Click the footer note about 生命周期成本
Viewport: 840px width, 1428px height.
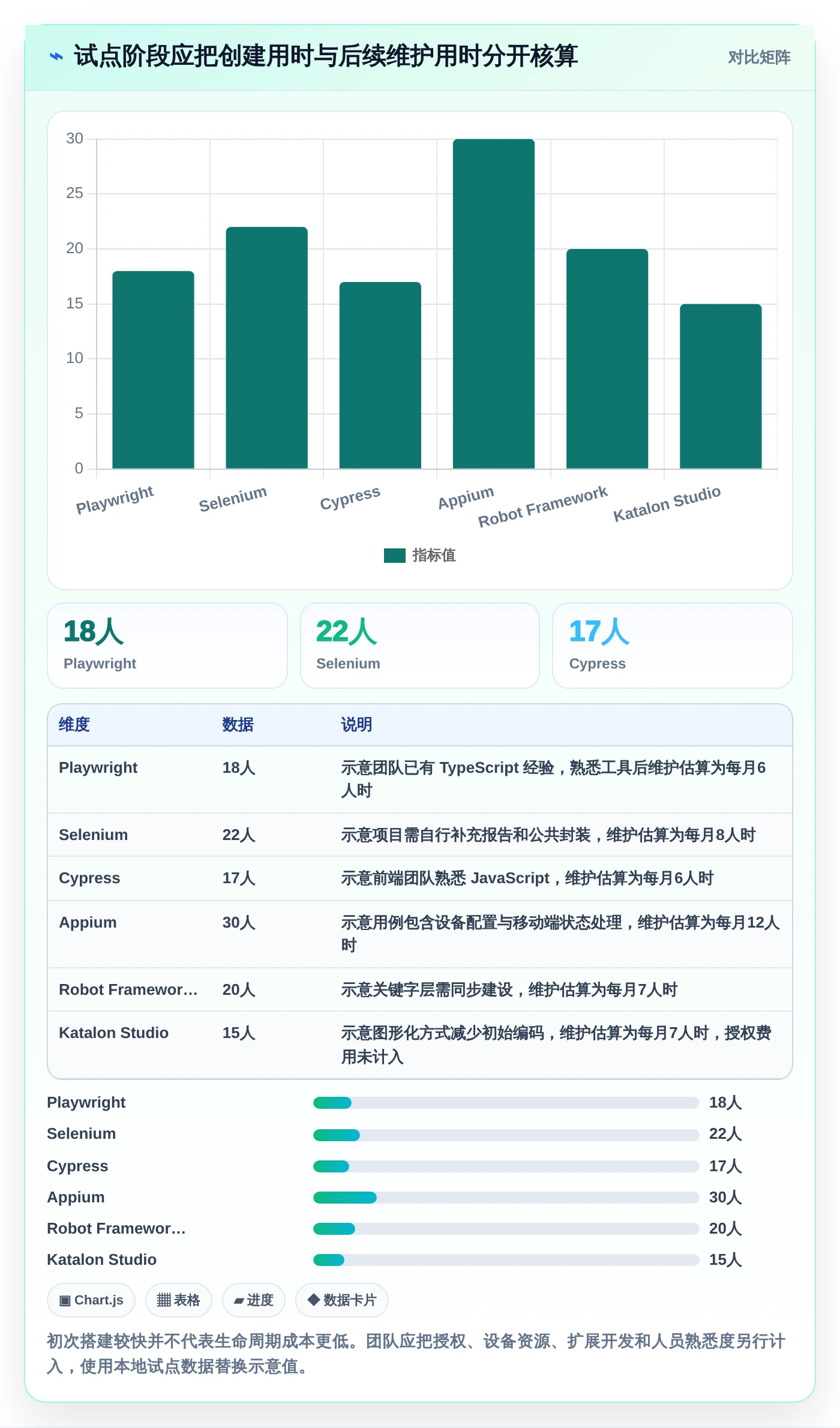416,1354
